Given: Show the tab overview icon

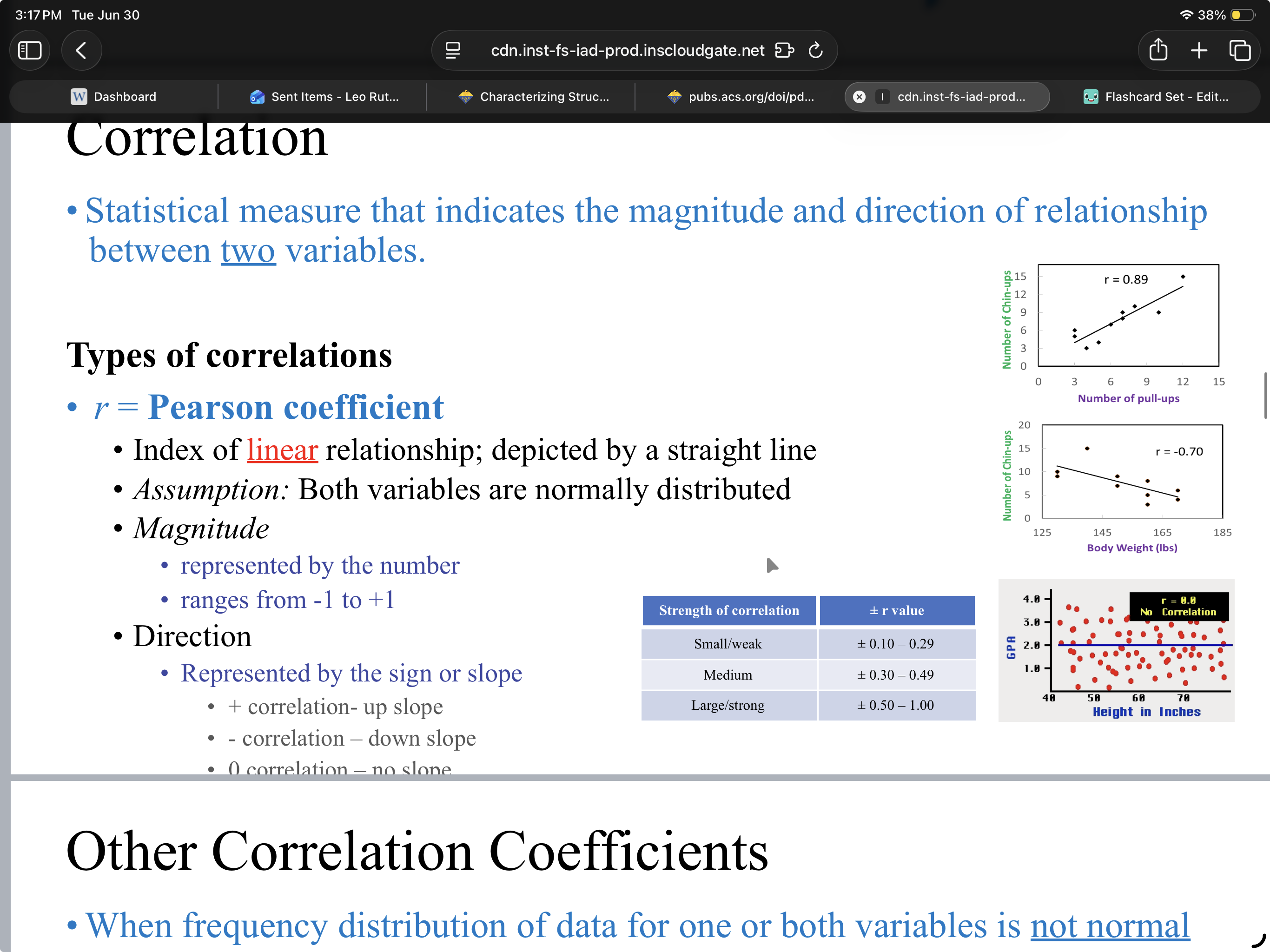Looking at the screenshot, I should (x=1240, y=51).
